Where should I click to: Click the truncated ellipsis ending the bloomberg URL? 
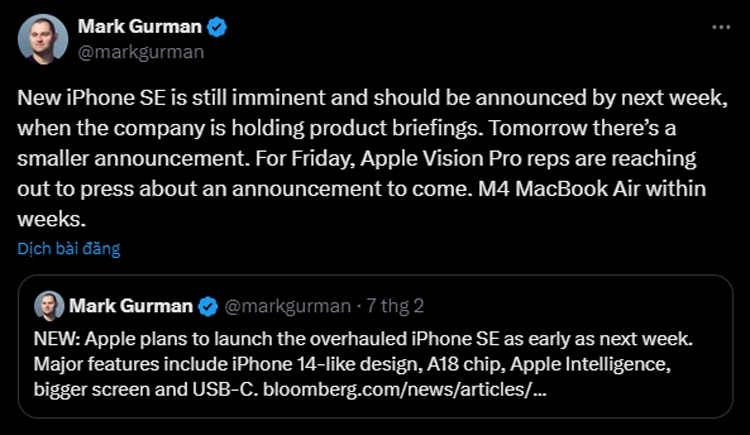pyautogui.click(x=539, y=390)
